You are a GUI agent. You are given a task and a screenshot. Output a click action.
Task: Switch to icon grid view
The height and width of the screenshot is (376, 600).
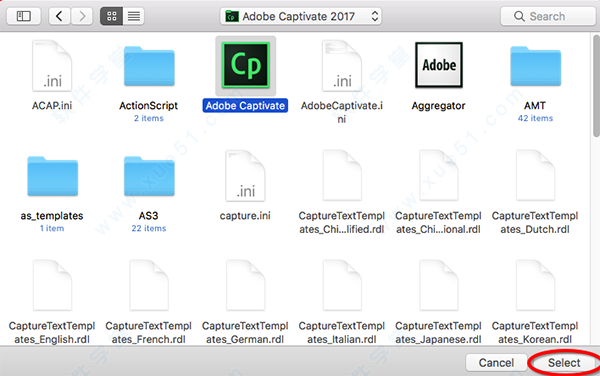pos(111,16)
